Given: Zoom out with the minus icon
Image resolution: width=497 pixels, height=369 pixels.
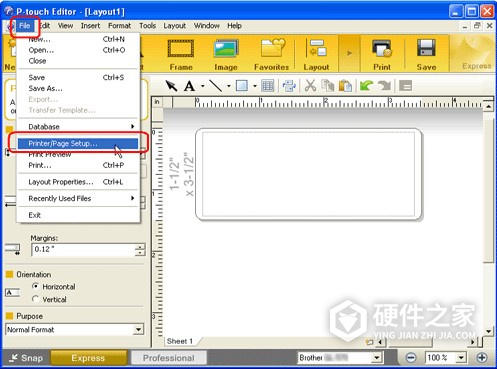Looking at the screenshot, I should tap(411, 358).
